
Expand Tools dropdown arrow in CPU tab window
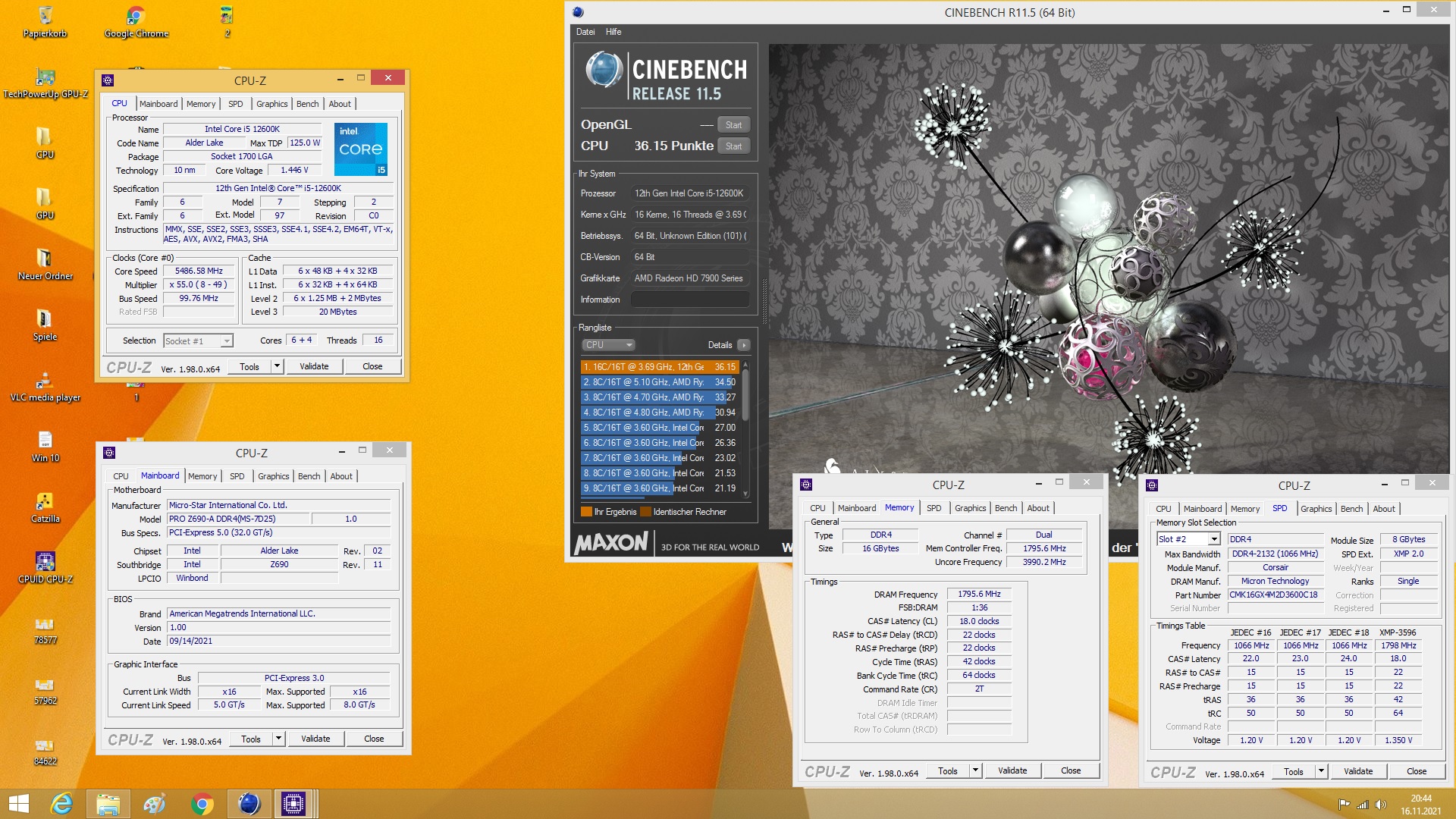[277, 366]
